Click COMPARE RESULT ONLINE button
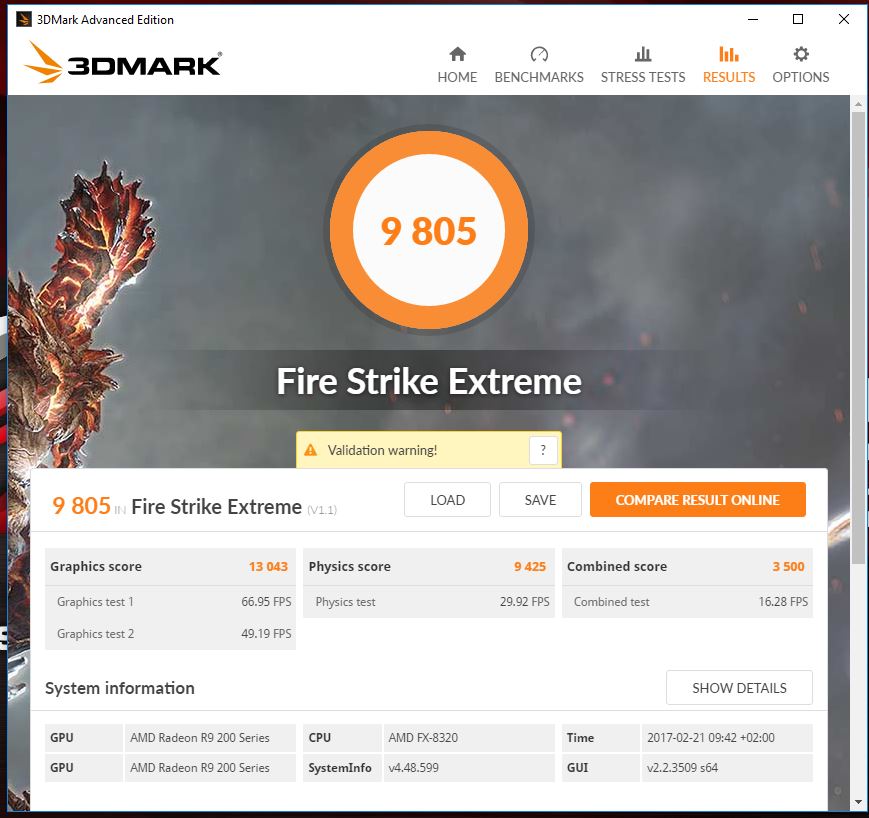 [x=698, y=500]
